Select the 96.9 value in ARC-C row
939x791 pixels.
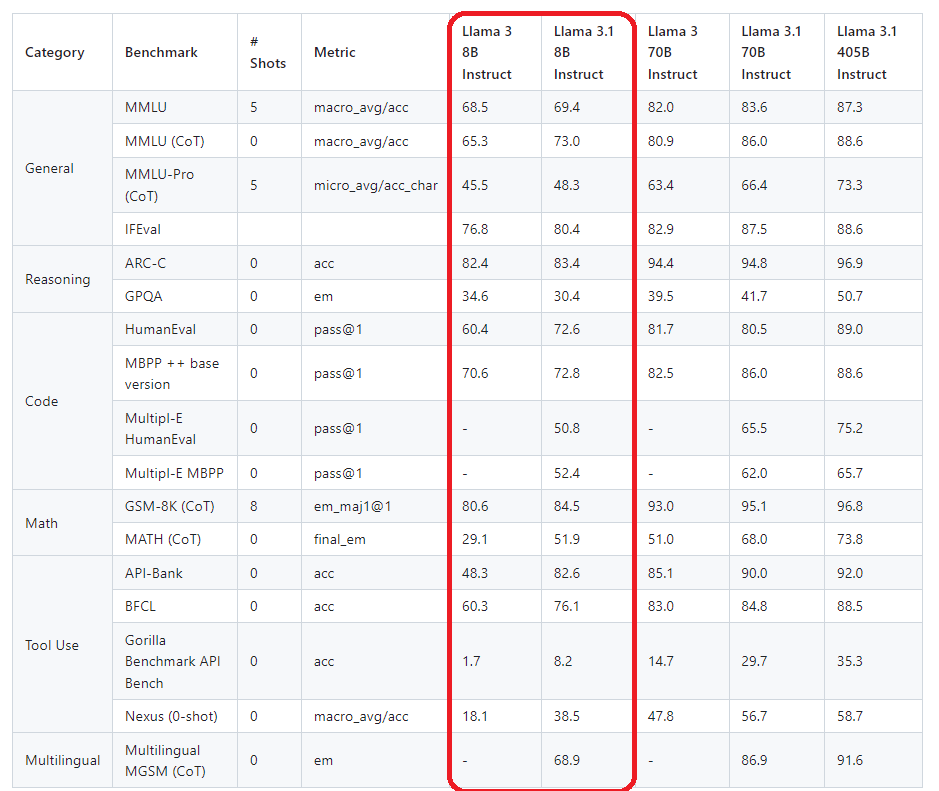coord(850,263)
